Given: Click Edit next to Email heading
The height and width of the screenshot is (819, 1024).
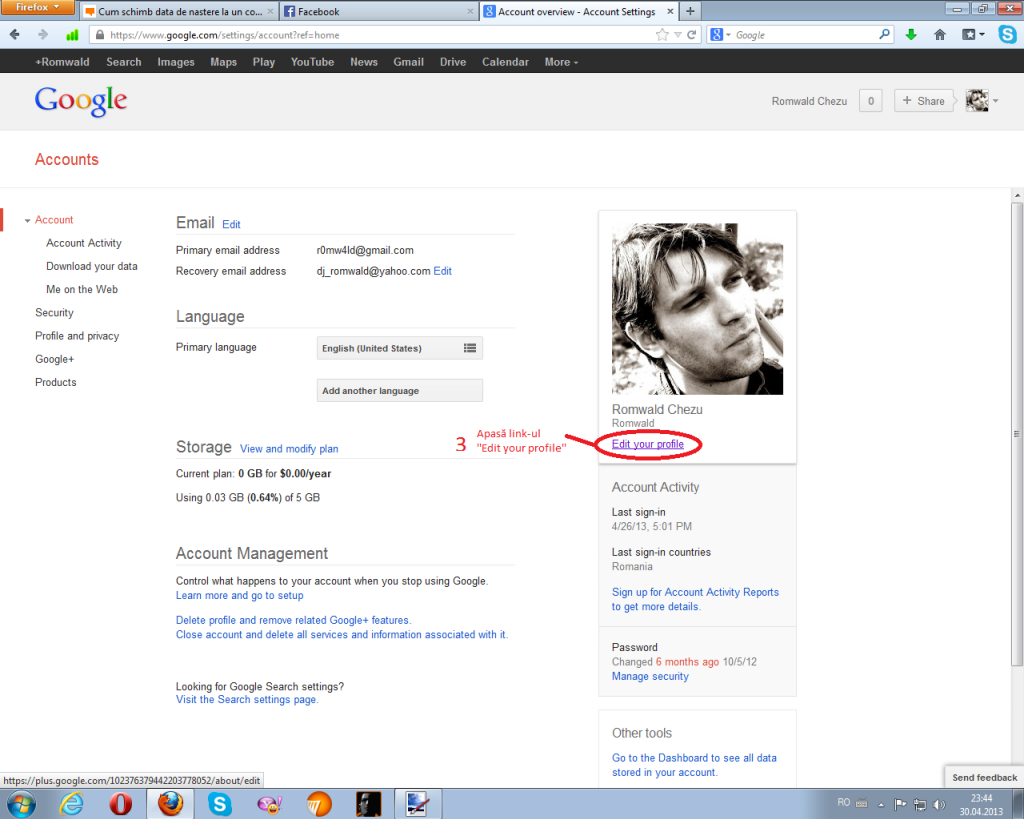Looking at the screenshot, I should [x=231, y=224].
